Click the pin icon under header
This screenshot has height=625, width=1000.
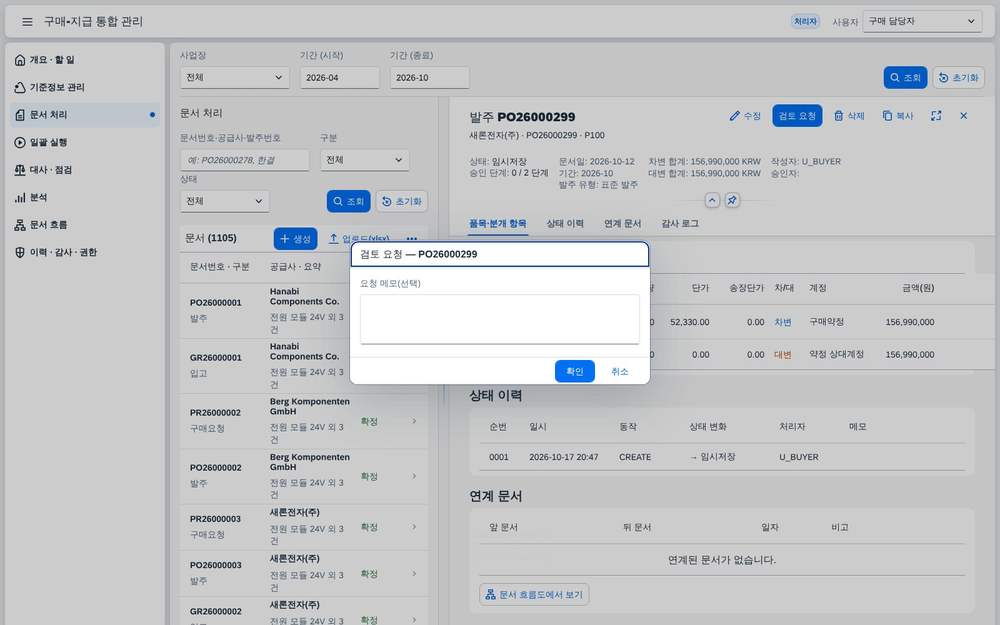(x=732, y=200)
